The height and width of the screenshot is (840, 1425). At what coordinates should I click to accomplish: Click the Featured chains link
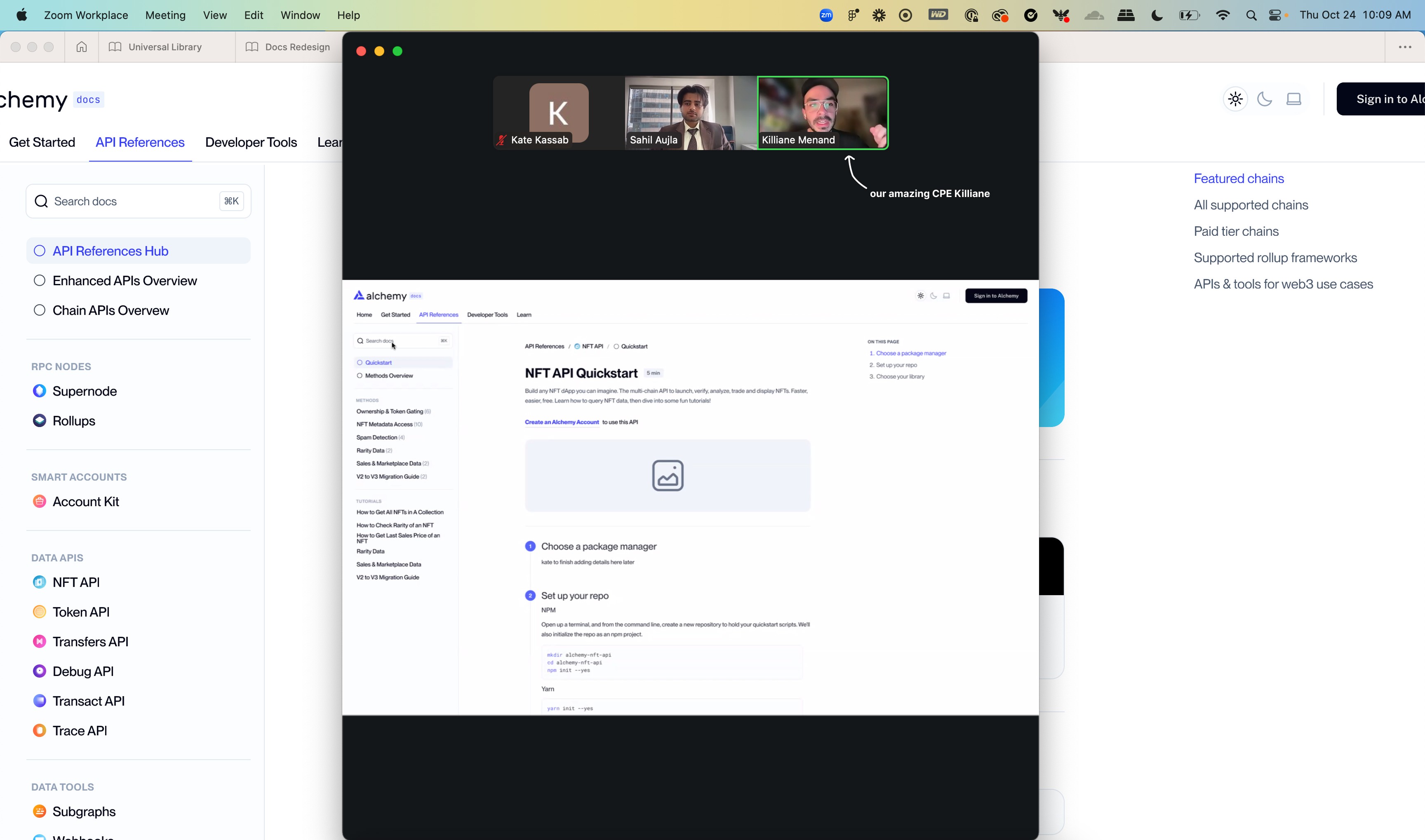1239,179
